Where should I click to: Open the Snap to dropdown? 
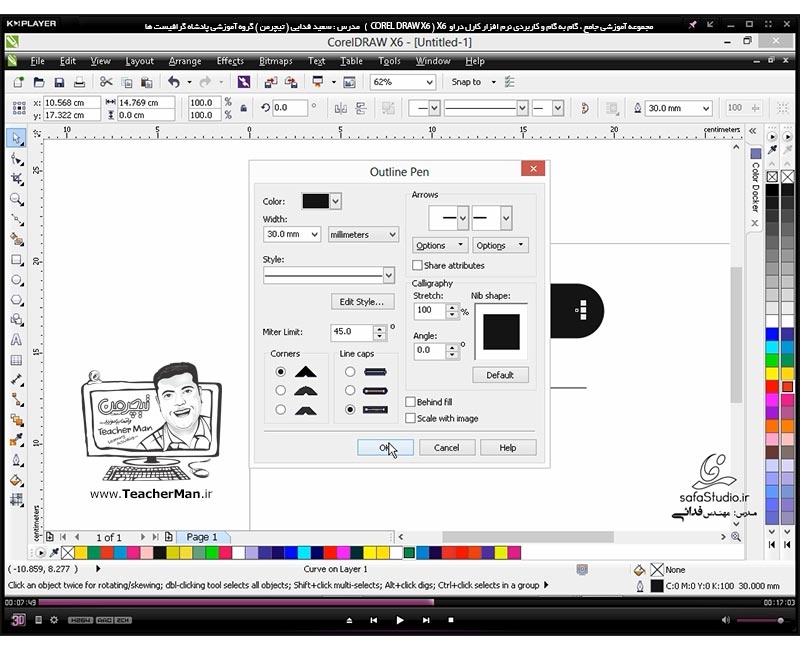point(493,82)
